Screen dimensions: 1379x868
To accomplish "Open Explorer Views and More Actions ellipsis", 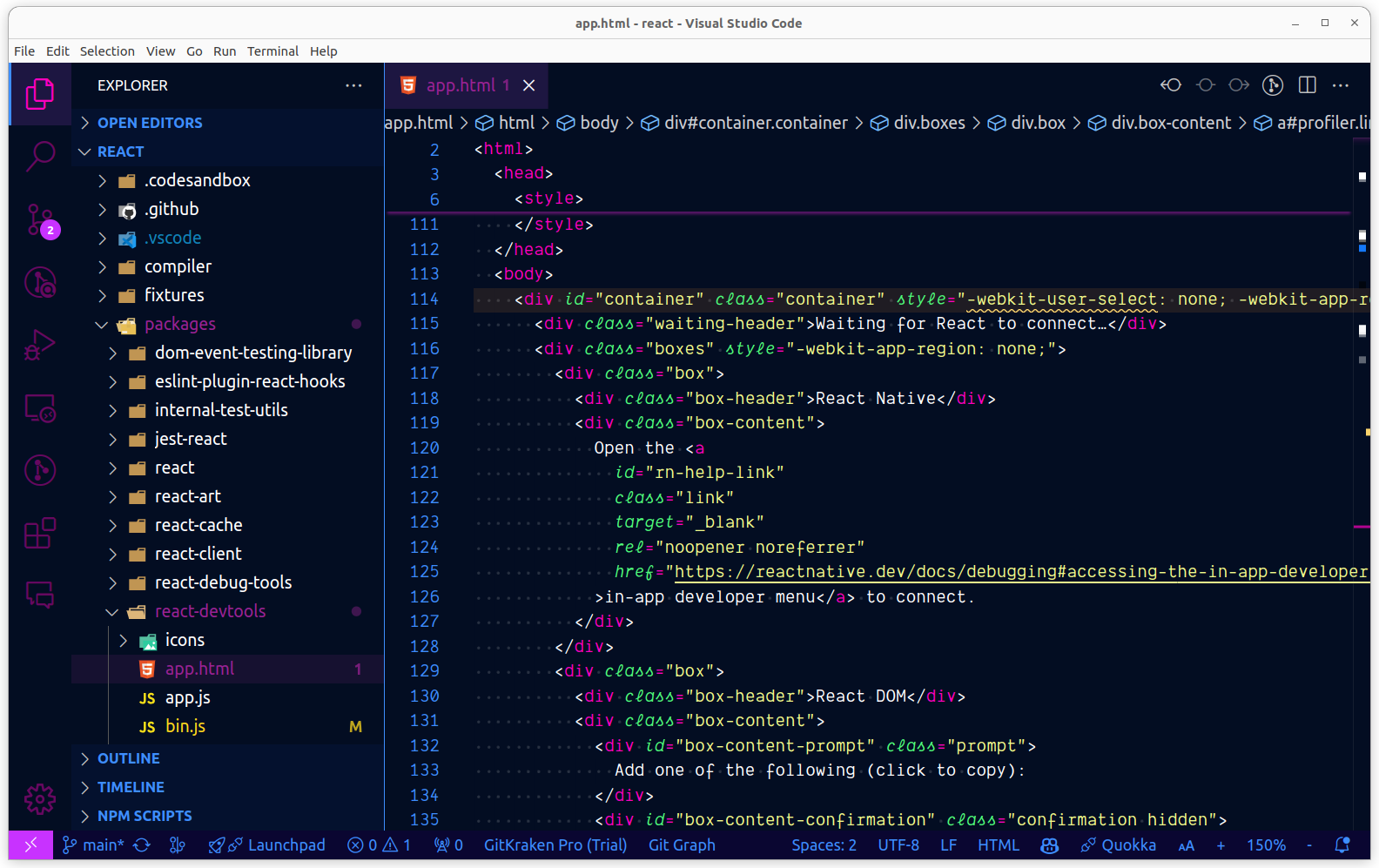I will (353, 85).
